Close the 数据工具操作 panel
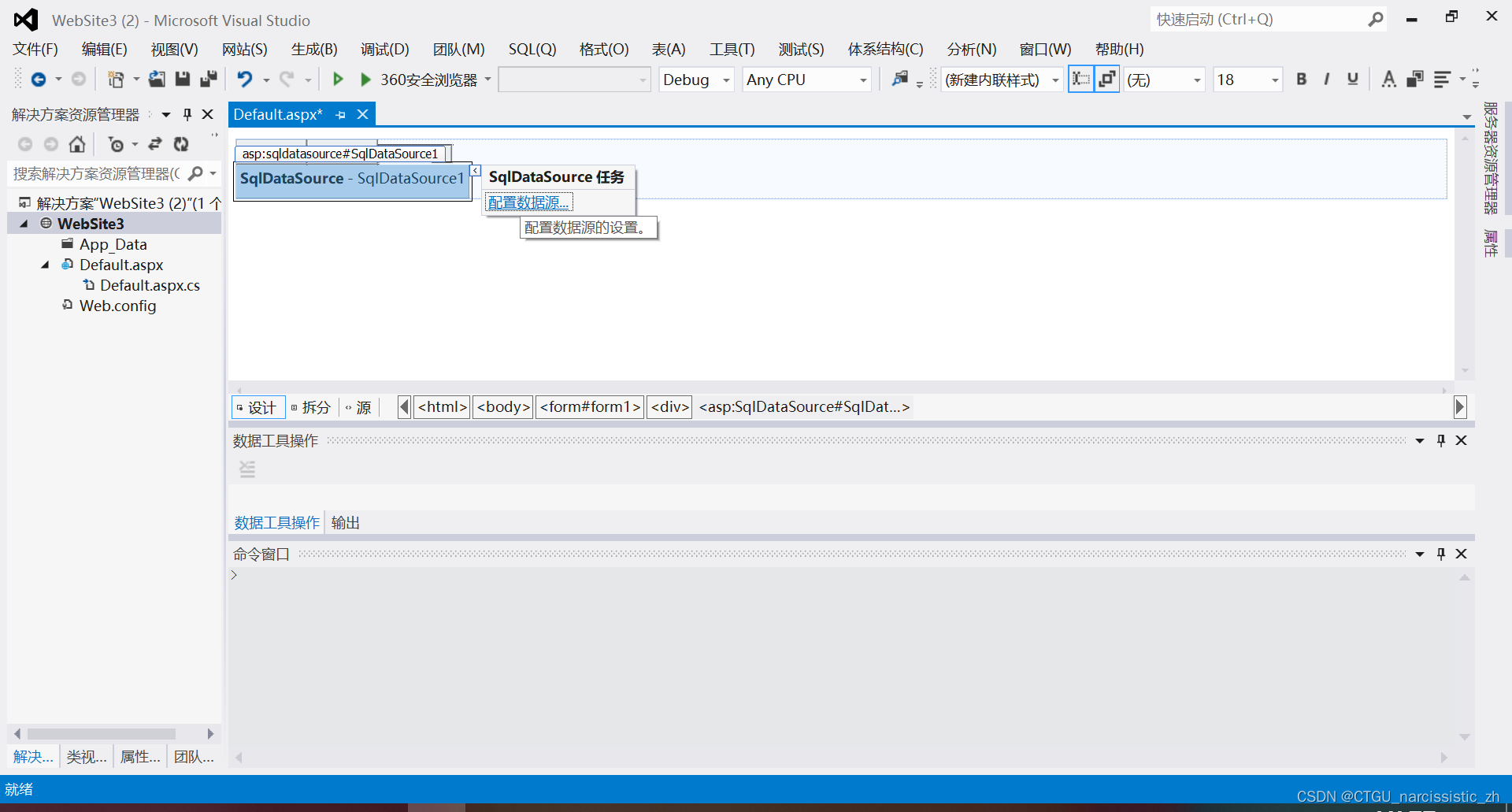The image size is (1512, 812). [1462, 440]
